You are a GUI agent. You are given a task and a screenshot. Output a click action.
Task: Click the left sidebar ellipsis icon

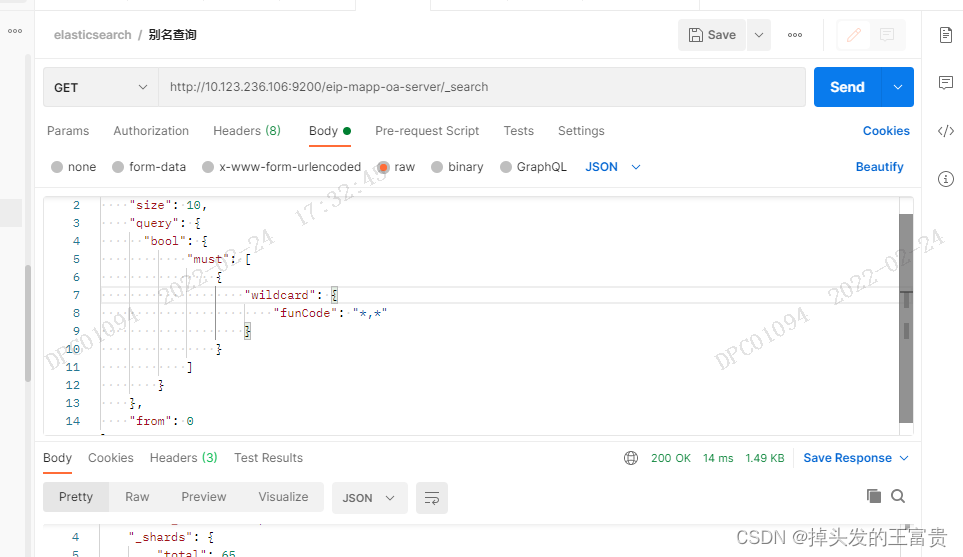pos(15,31)
